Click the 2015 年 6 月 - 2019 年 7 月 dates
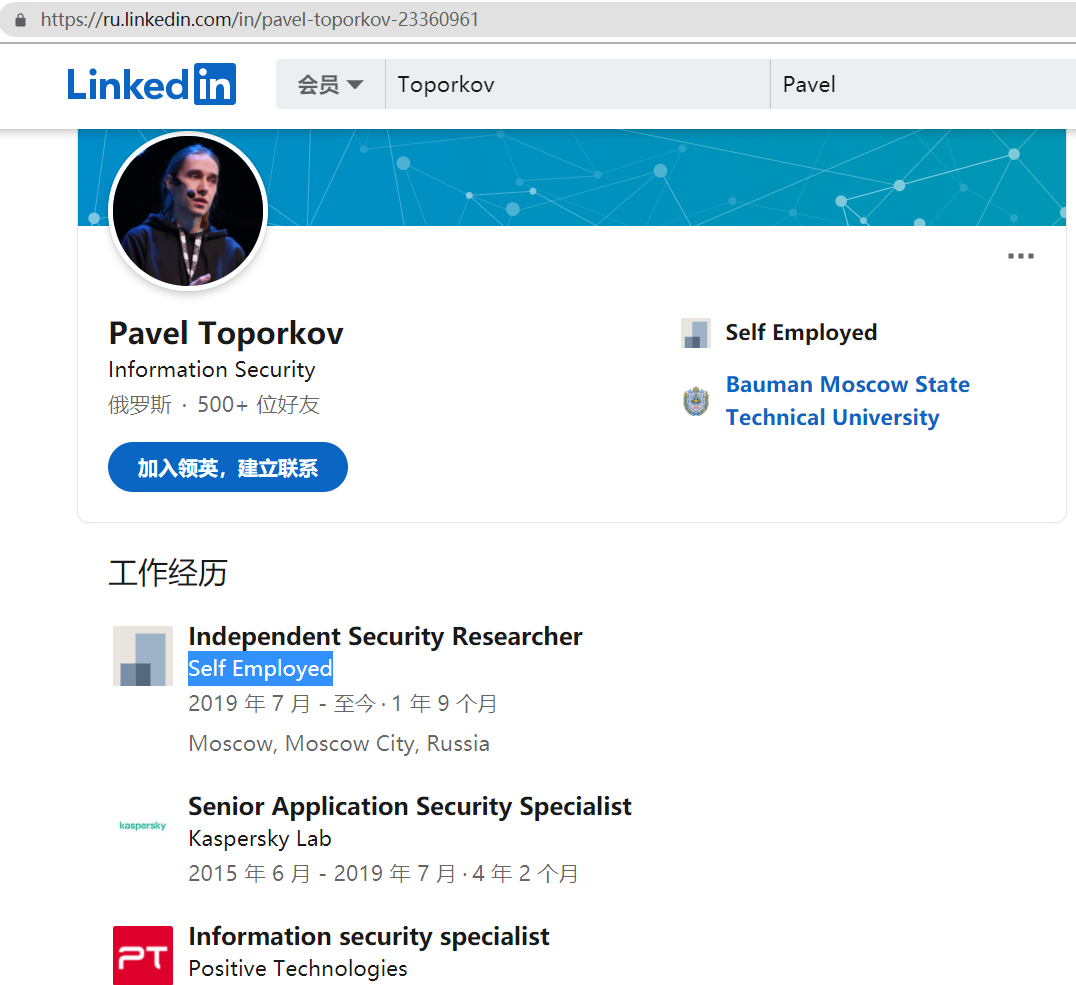 [383, 874]
